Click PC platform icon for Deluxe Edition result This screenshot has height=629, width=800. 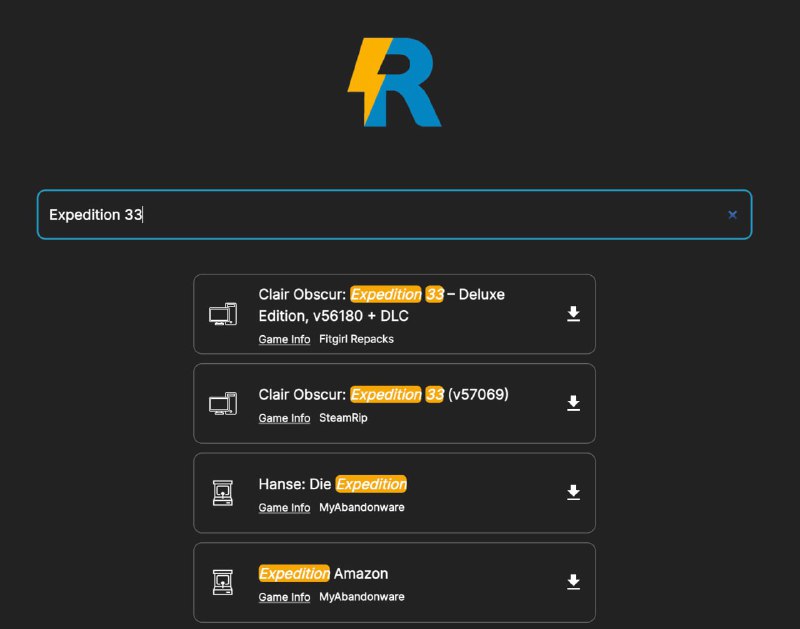click(223, 314)
